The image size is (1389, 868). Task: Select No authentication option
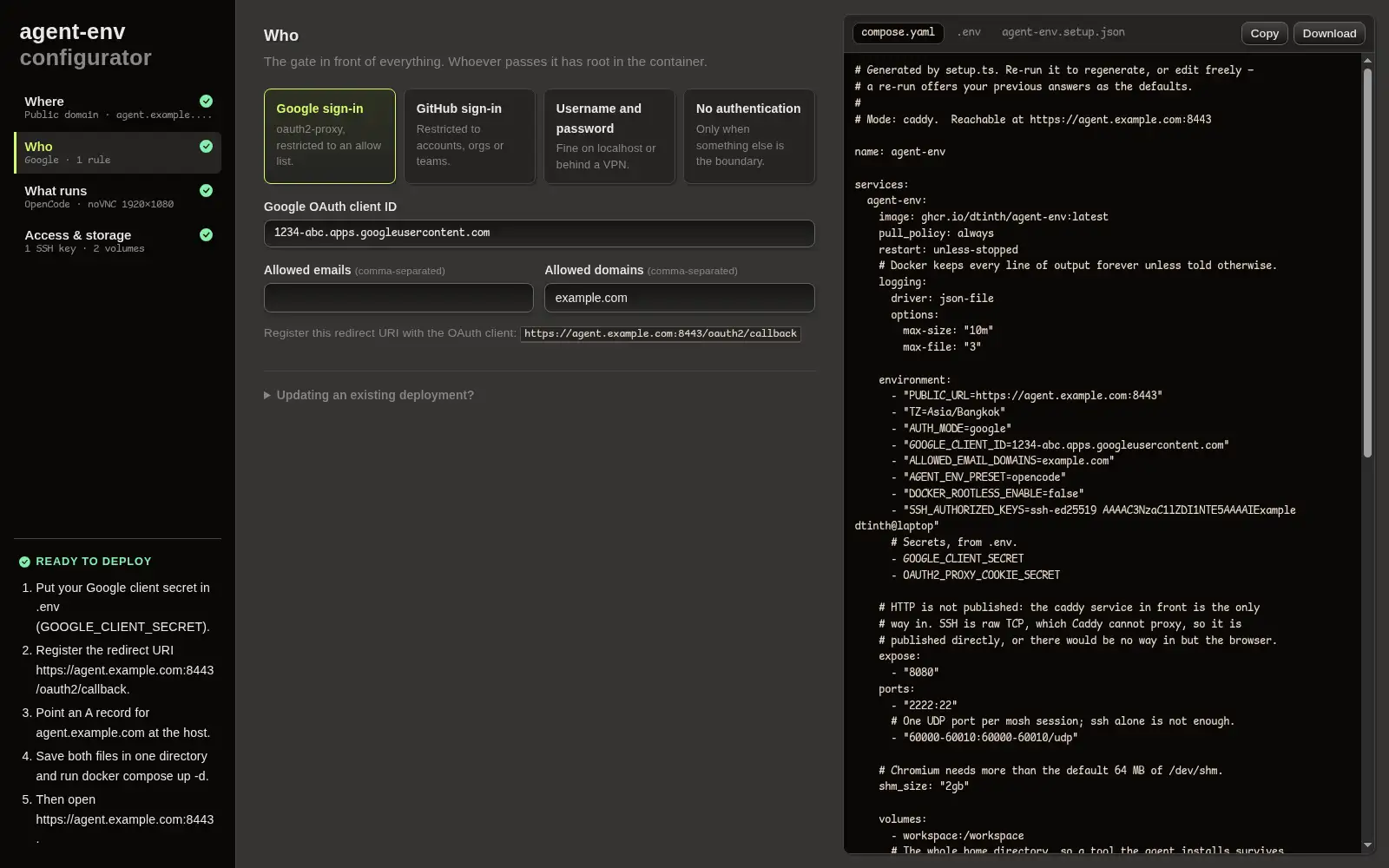click(749, 136)
